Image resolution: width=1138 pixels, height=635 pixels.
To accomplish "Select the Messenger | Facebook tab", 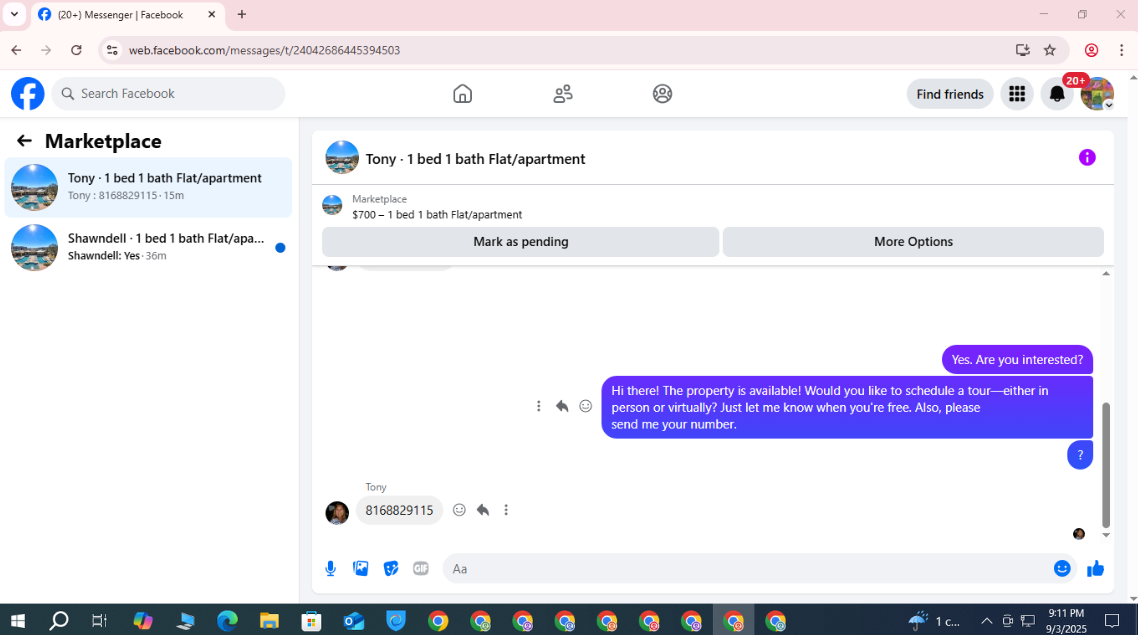I will tap(128, 15).
